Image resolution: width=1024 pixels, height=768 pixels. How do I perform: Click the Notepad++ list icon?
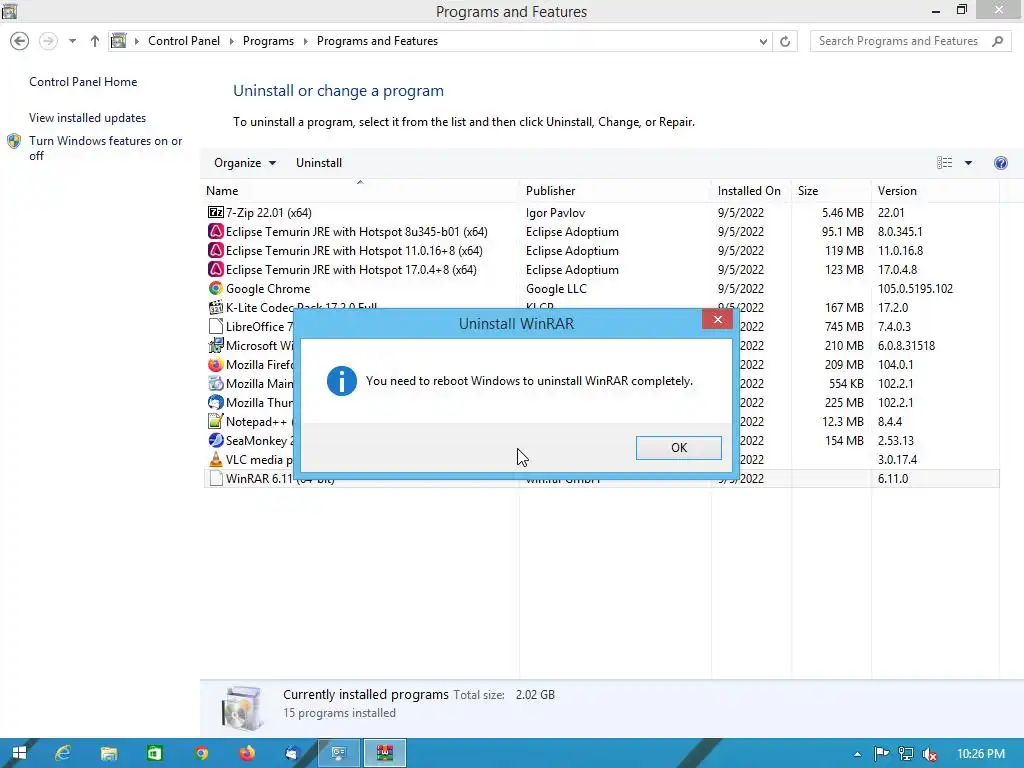point(216,421)
